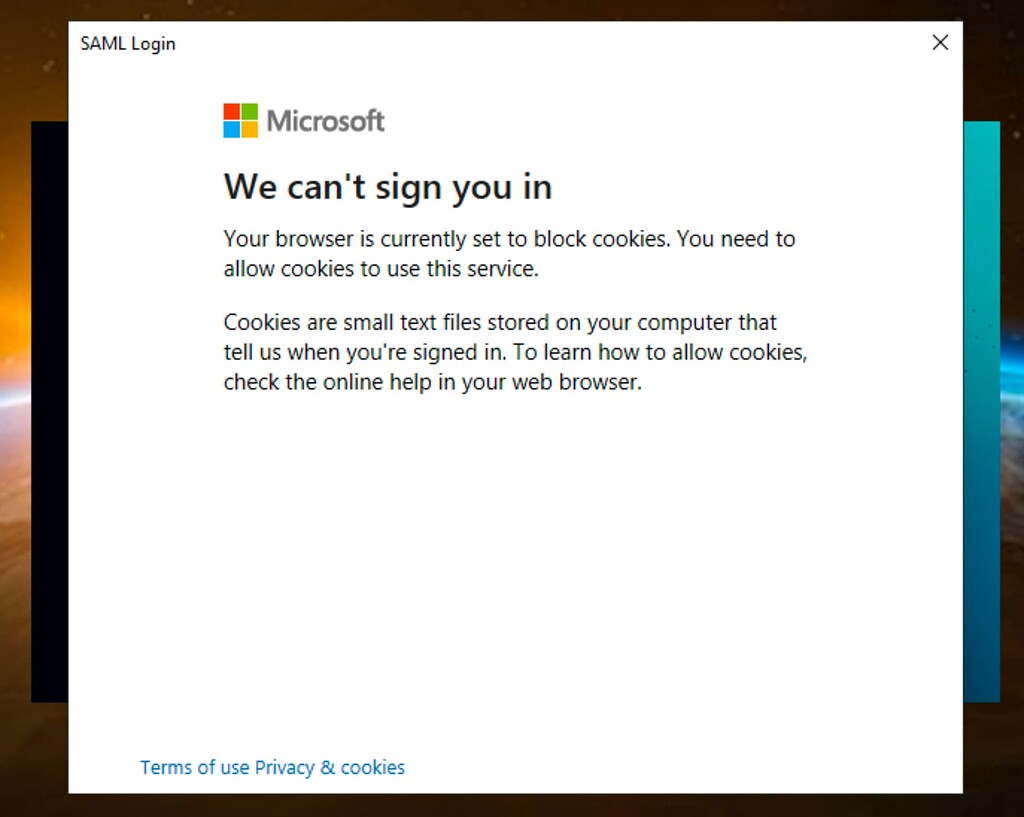Select the "We can't sign you in" heading
The height and width of the screenshot is (817, 1024).
tap(387, 187)
